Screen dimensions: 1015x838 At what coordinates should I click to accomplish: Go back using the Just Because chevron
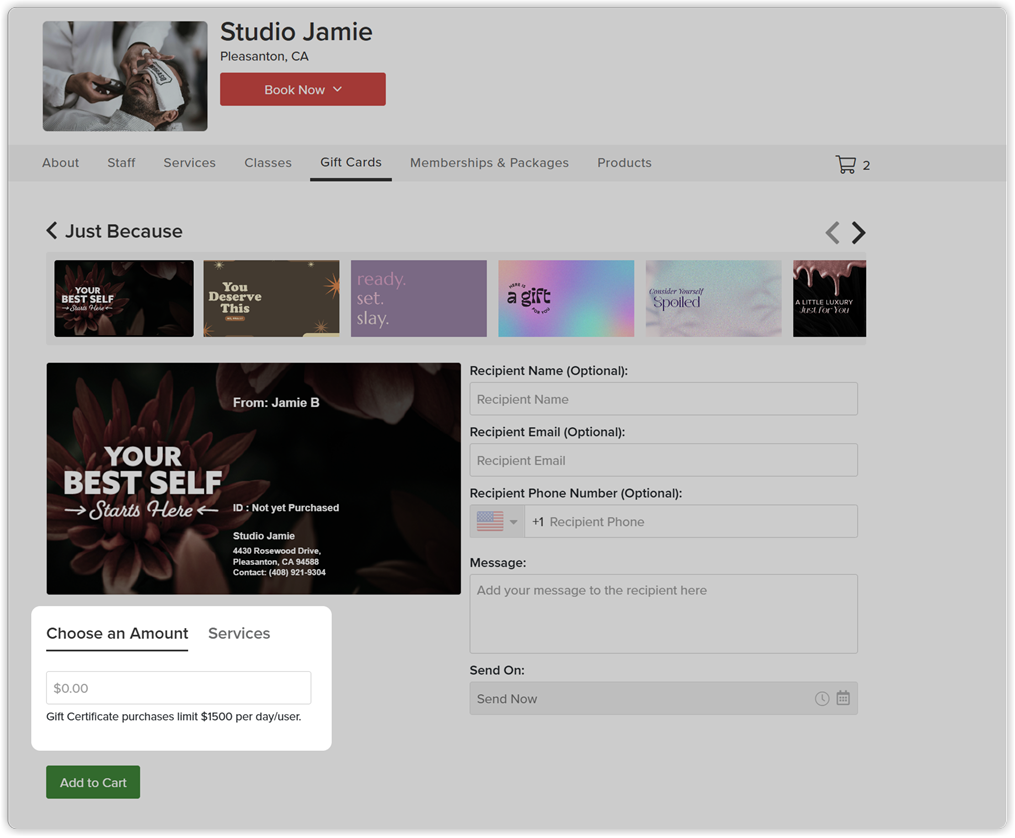[x=52, y=230]
